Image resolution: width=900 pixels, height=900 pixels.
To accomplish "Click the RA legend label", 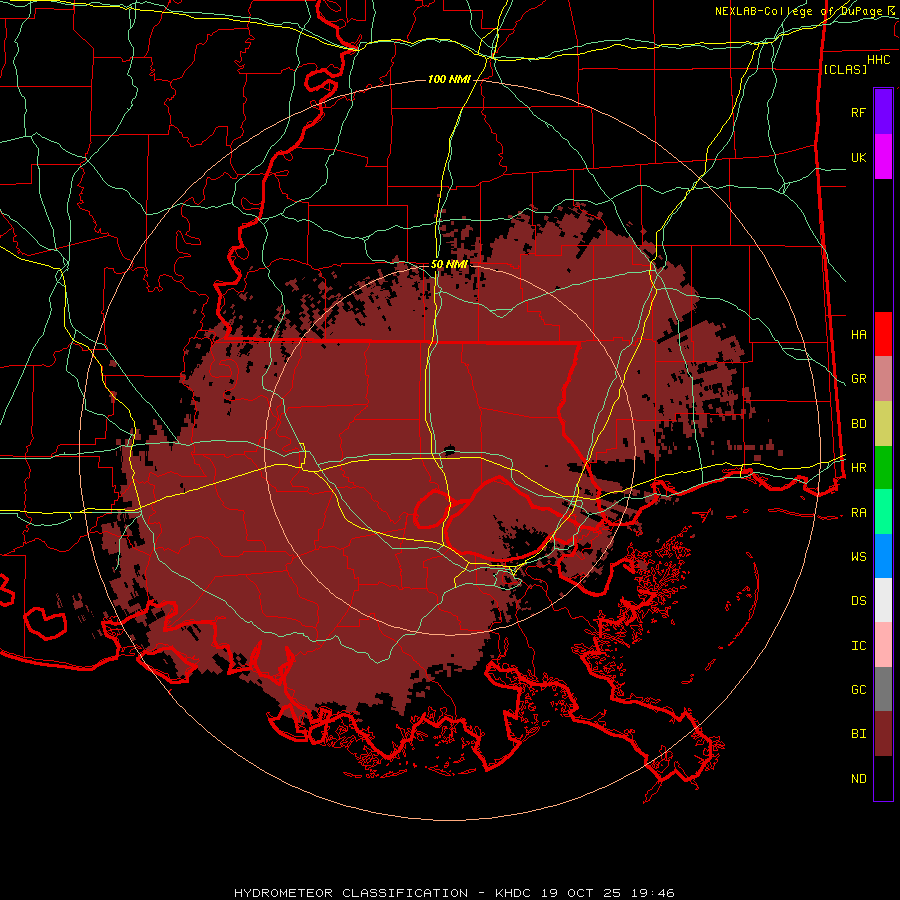I will pos(858,513).
